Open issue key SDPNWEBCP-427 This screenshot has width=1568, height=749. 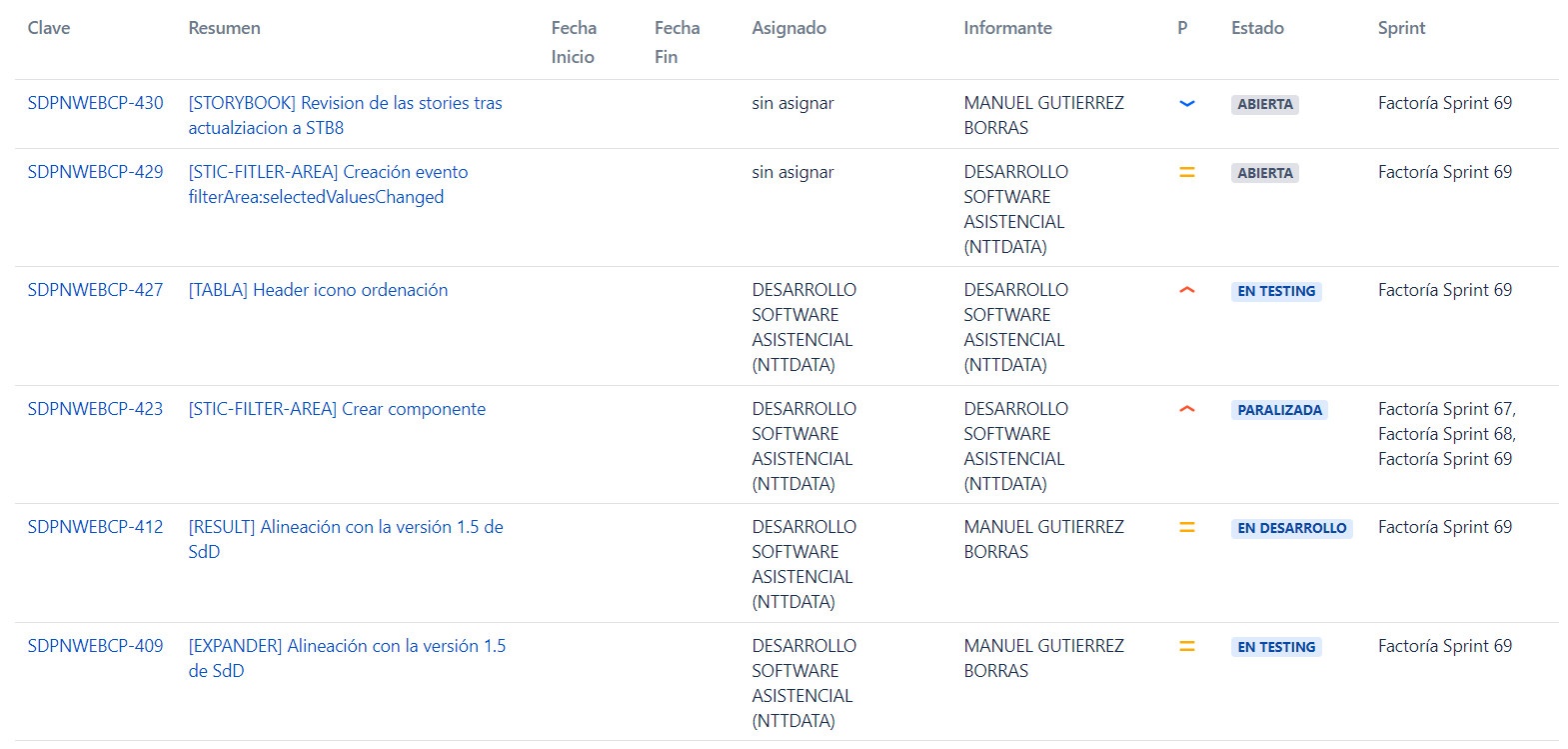coord(95,290)
